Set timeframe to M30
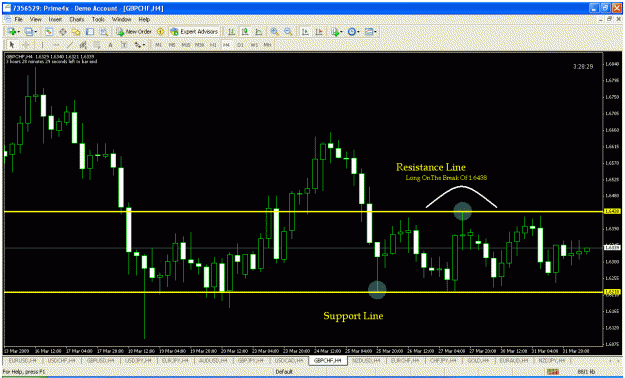This screenshot has width=625, height=378. coord(200,45)
